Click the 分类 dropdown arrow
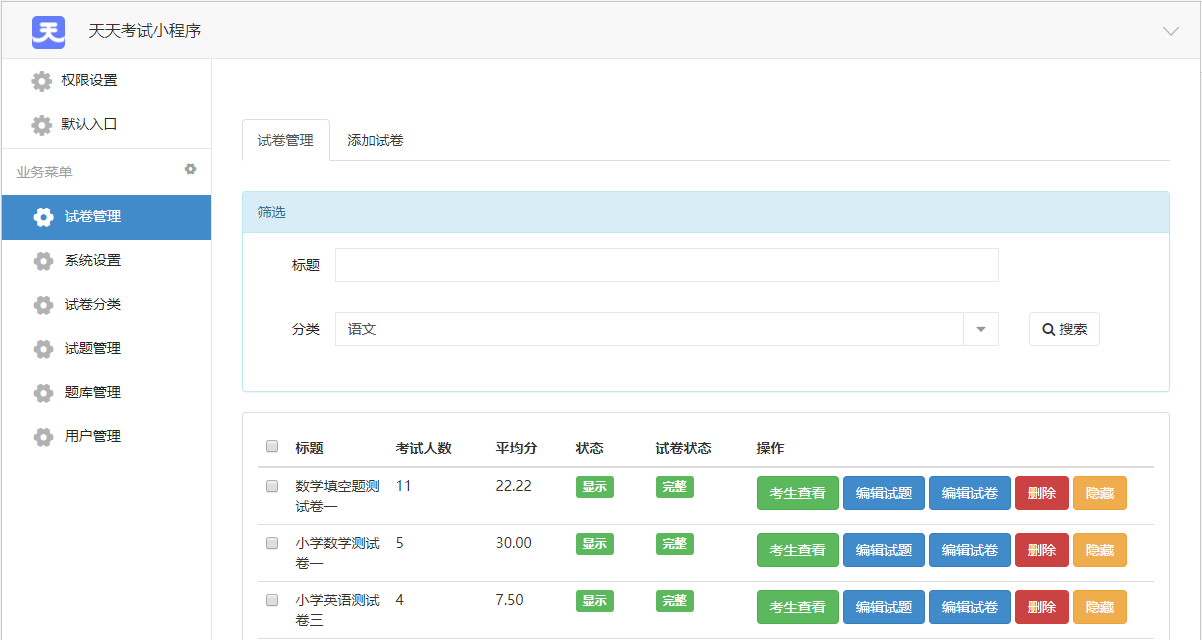Viewport: 1202px width, 640px height. (980, 329)
